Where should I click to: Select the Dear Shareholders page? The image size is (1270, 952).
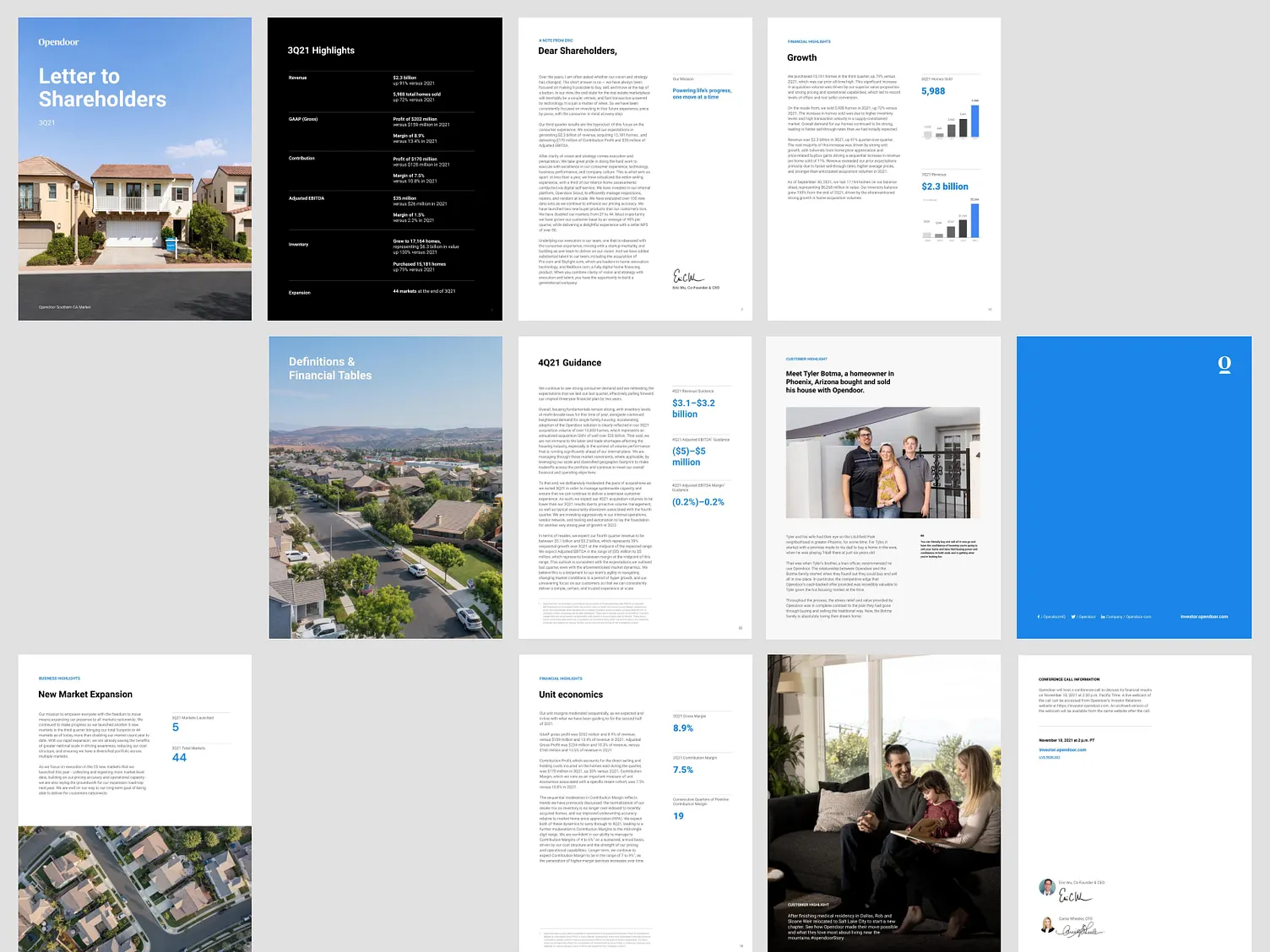[x=634, y=168]
